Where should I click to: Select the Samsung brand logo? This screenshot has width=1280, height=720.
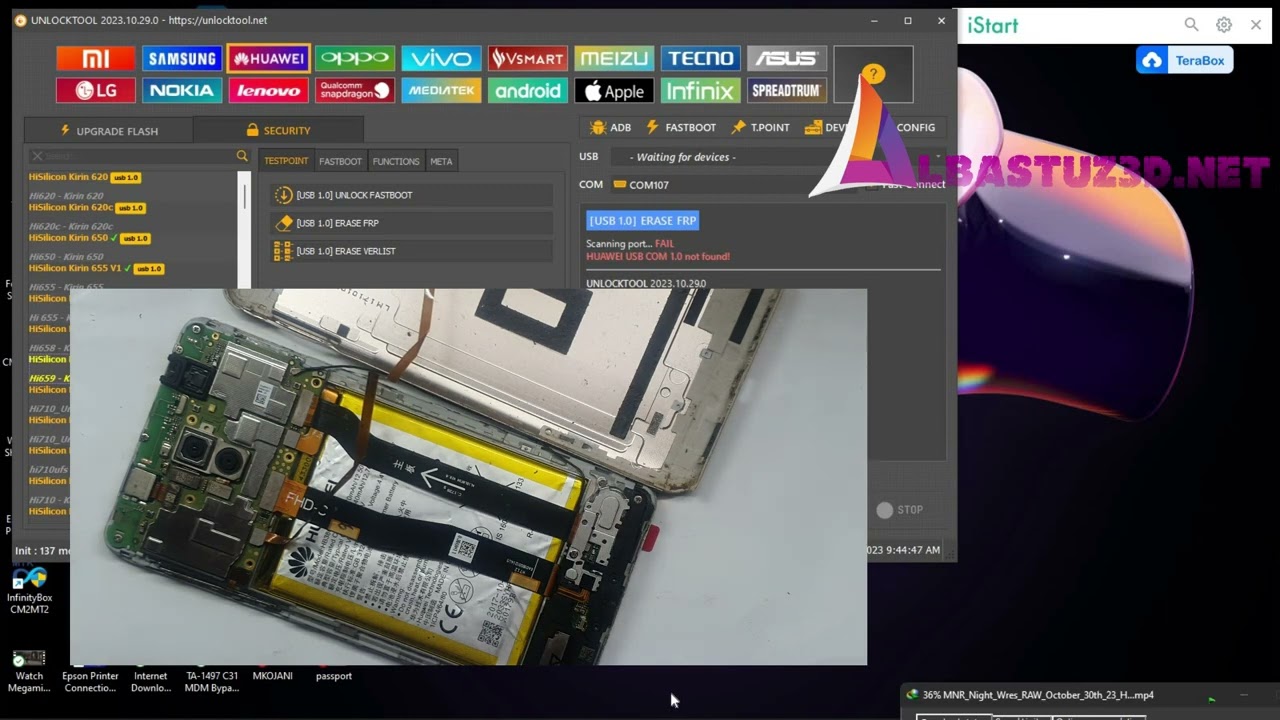(182, 59)
